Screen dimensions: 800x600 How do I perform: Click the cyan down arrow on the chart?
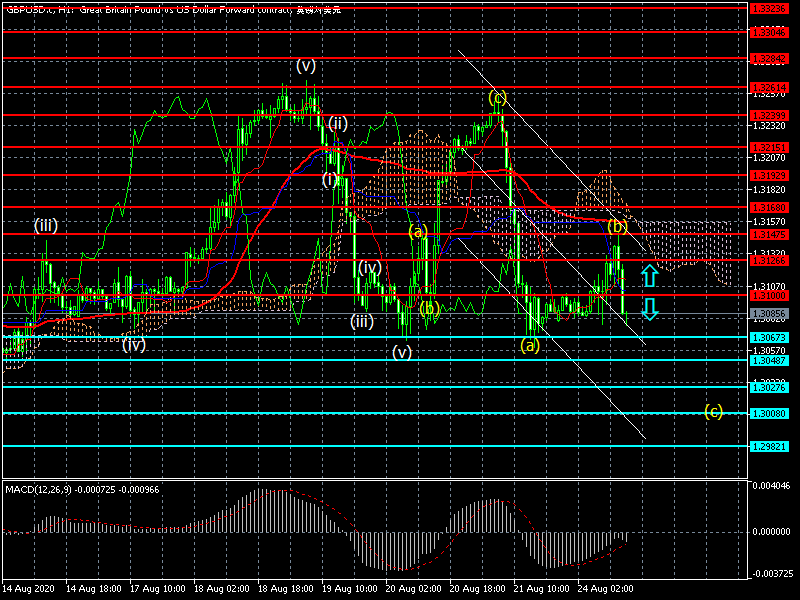click(x=649, y=309)
